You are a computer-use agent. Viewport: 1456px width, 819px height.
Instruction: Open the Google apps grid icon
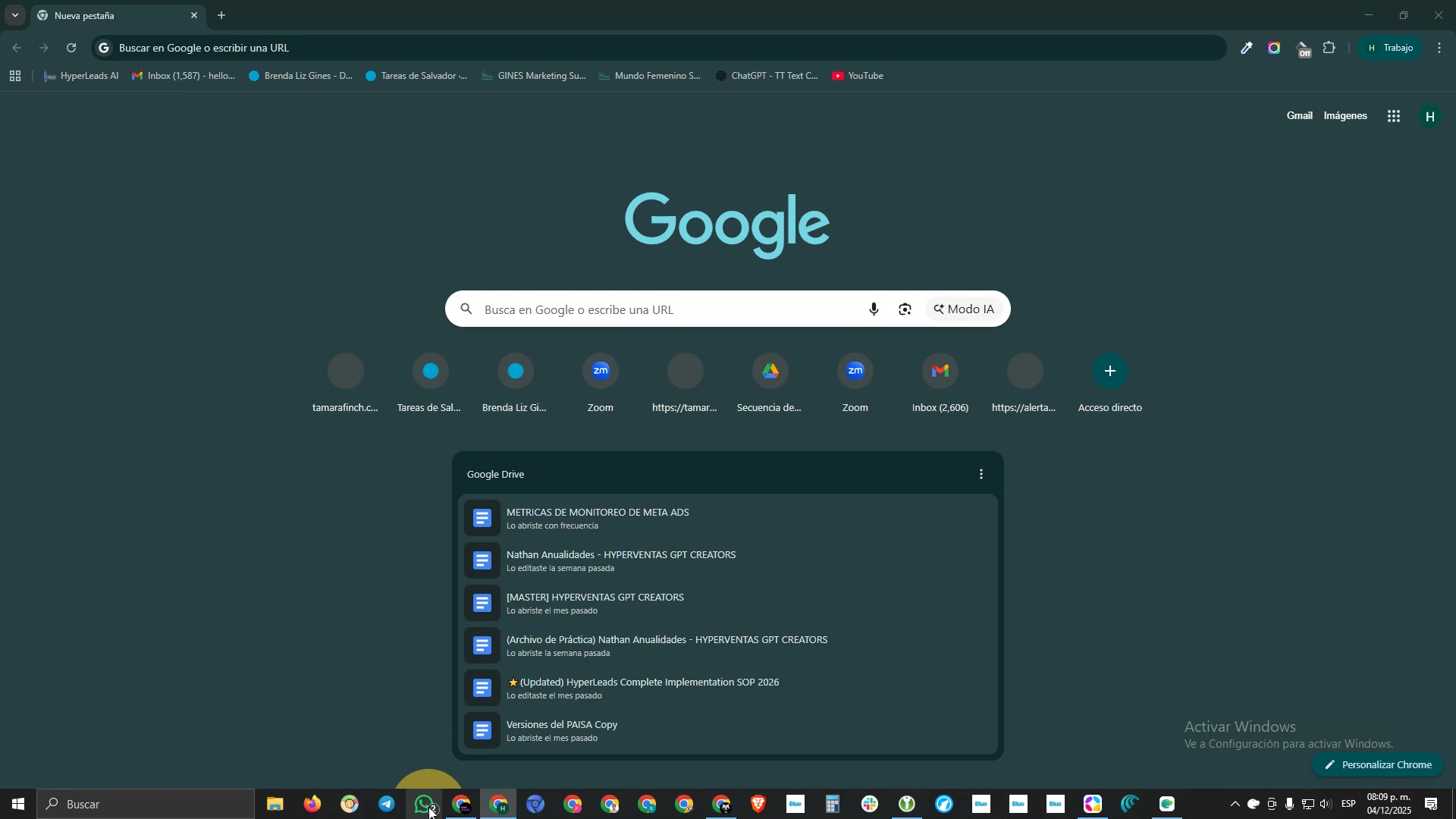(x=1394, y=116)
